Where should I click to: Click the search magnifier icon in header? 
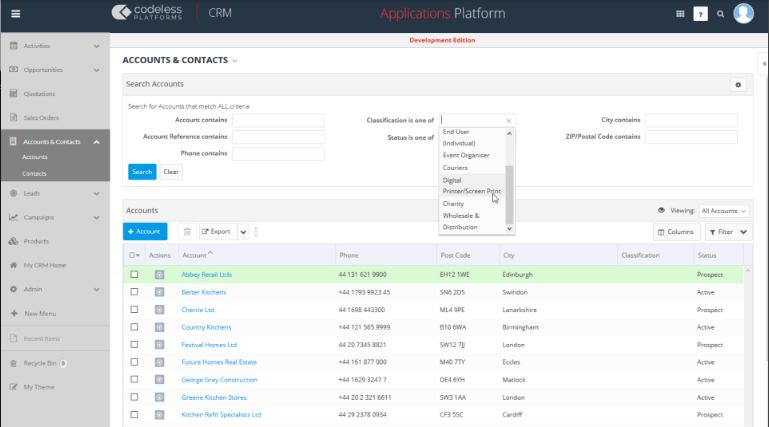(x=720, y=14)
